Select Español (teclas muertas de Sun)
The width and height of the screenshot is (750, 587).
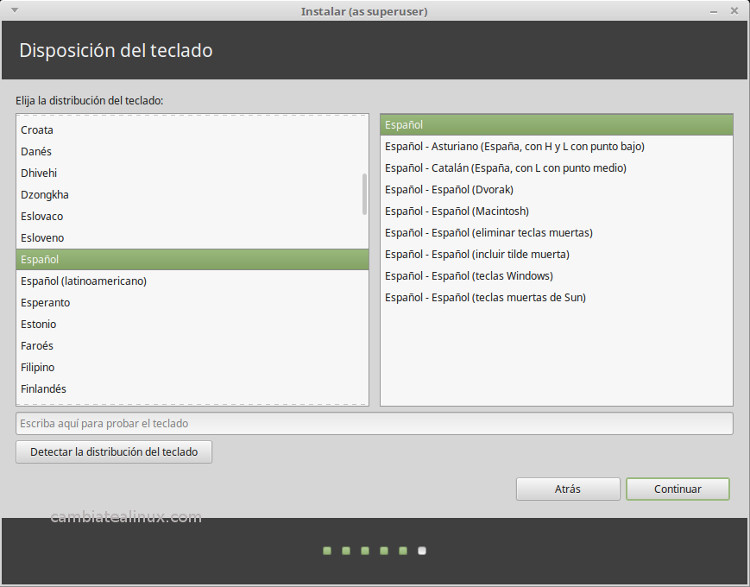click(557, 297)
